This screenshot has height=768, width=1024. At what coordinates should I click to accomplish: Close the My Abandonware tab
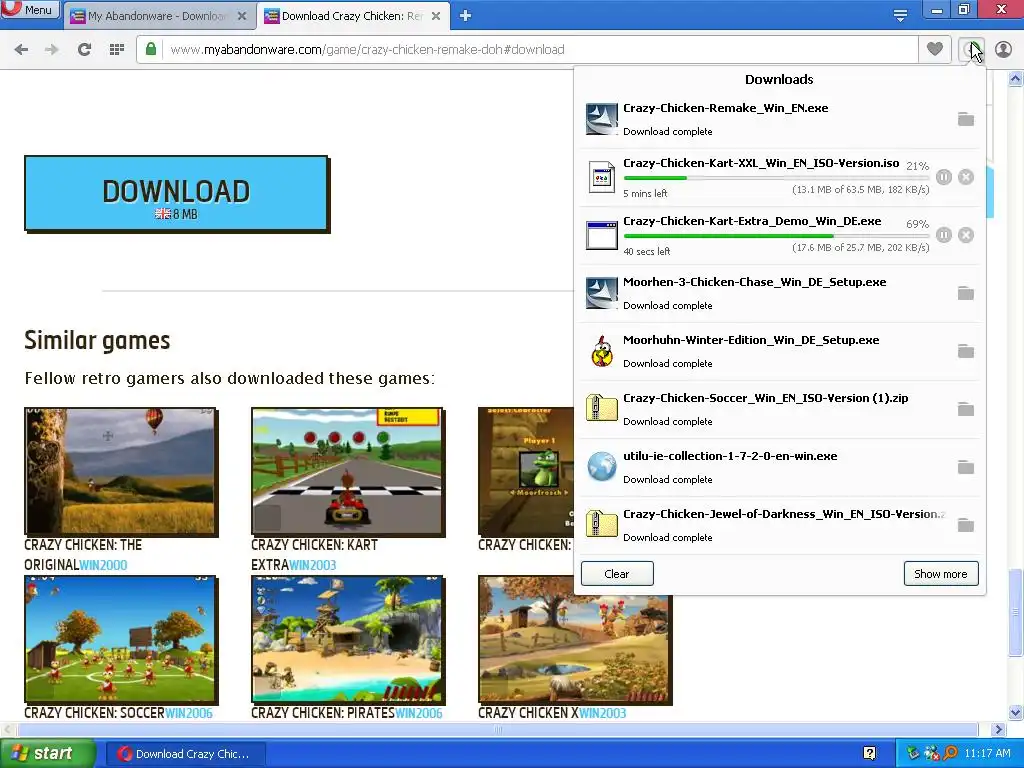point(242,16)
